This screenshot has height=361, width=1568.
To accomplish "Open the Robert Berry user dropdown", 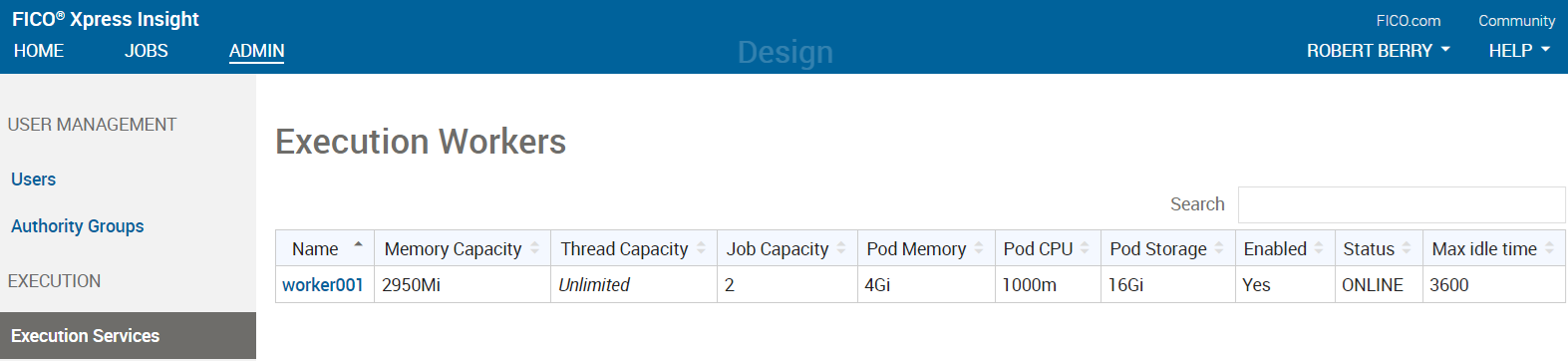I will 1378,51.
